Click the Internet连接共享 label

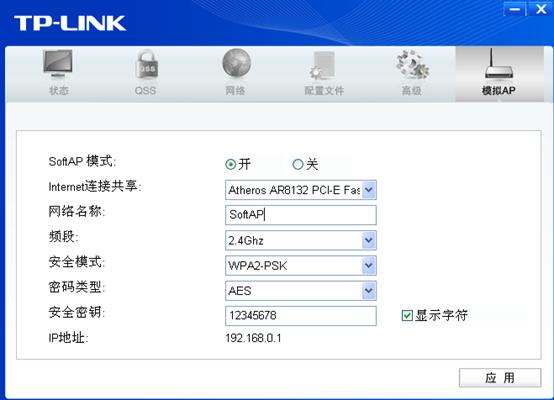[95, 186]
